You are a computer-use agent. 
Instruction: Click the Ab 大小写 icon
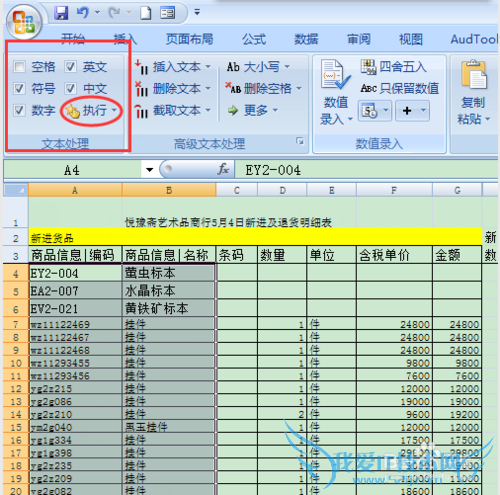pyautogui.click(x=233, y=67)
